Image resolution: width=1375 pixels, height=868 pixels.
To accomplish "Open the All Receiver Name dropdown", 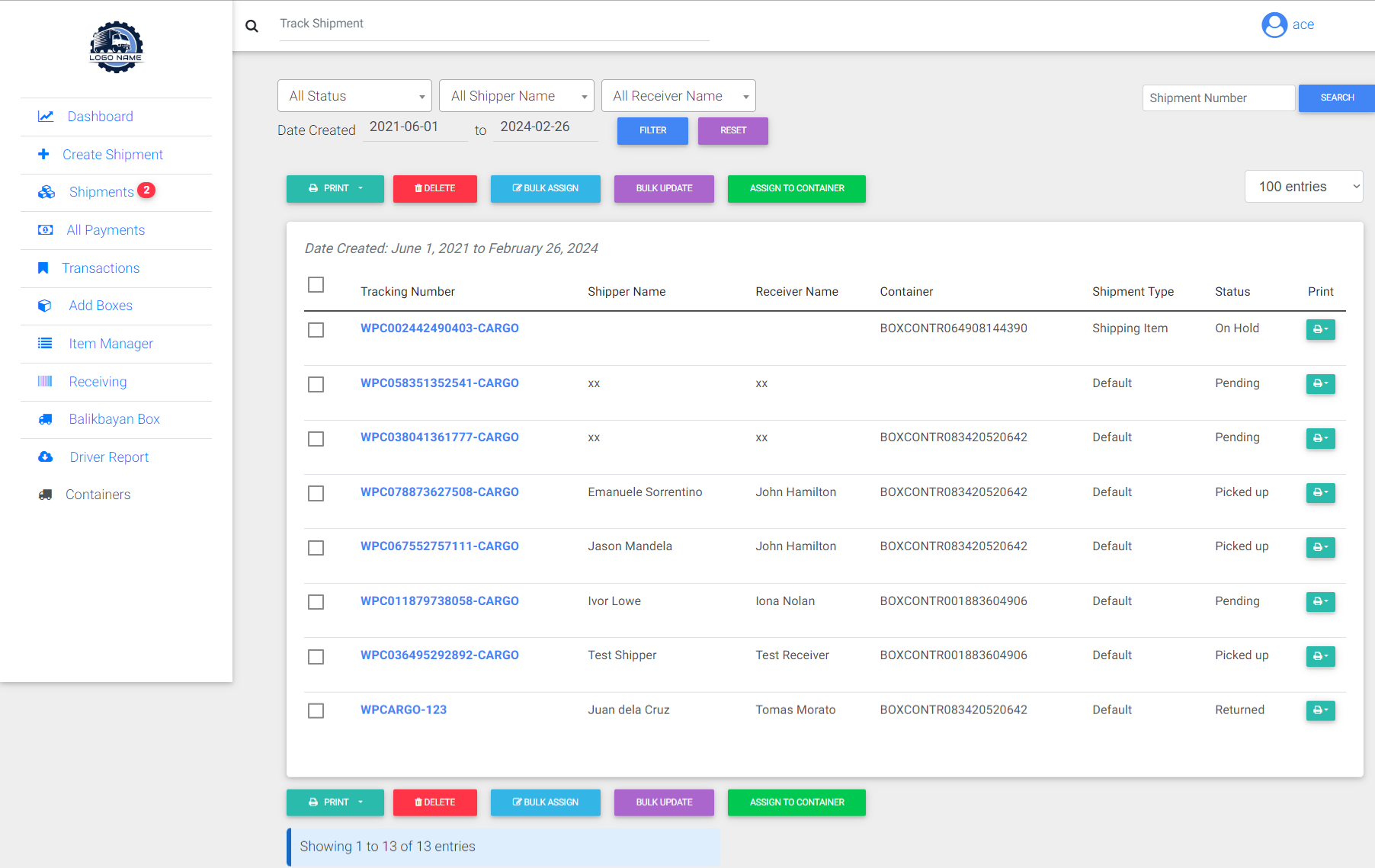I will (x=678, y=96).
